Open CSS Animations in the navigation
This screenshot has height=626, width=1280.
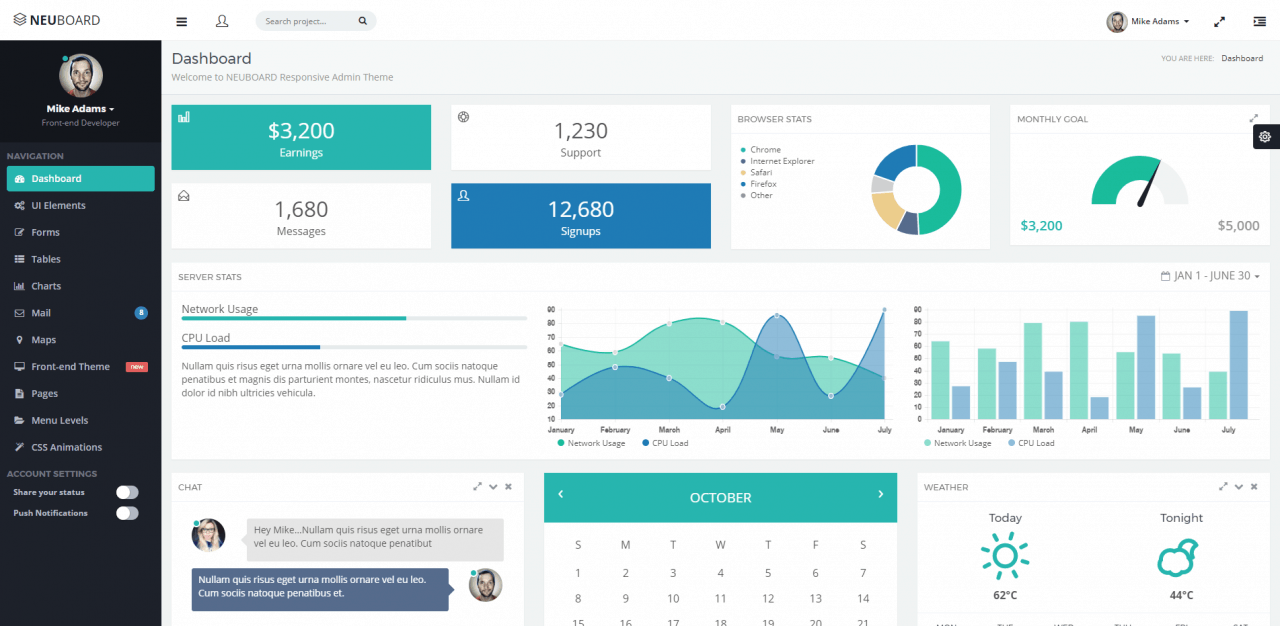[x=81, y=448]
